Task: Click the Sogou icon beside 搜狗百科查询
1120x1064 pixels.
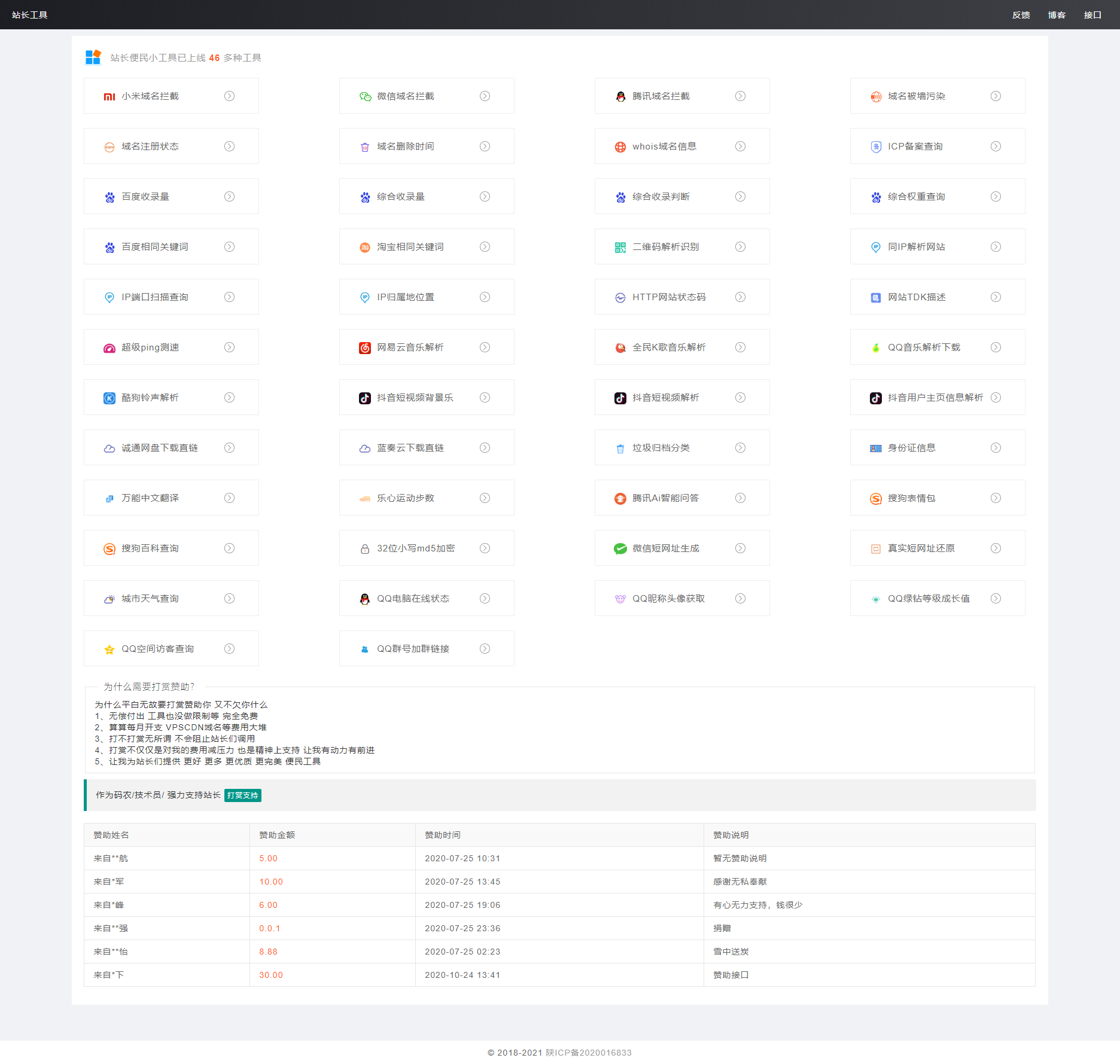Action: (109, 548)
